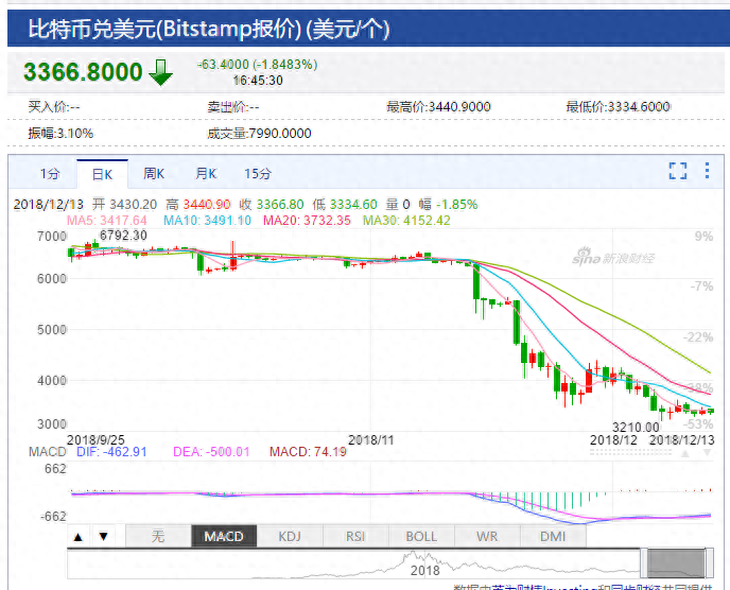This screenshot has width=730, height=590.
Task: Select the 无 indicator option
Action: pos(158,536)
